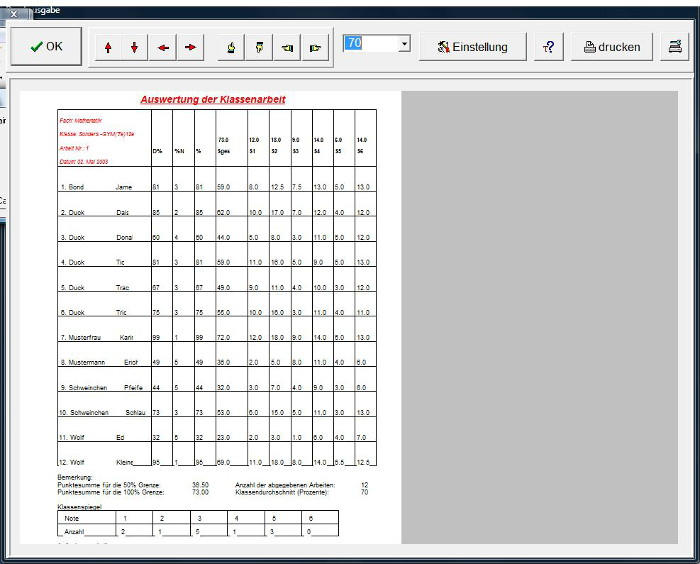
Task: Open the help question mark icon
Action: [x=548, y=47]
